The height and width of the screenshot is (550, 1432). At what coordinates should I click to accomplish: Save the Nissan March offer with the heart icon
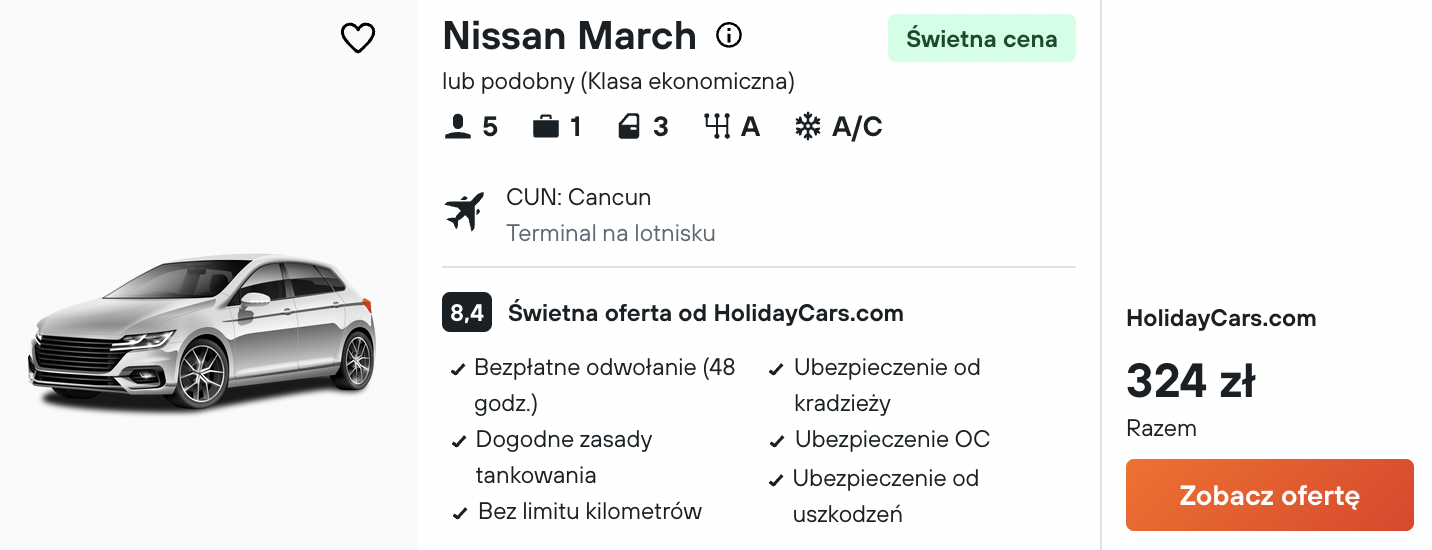click(357, 39)
